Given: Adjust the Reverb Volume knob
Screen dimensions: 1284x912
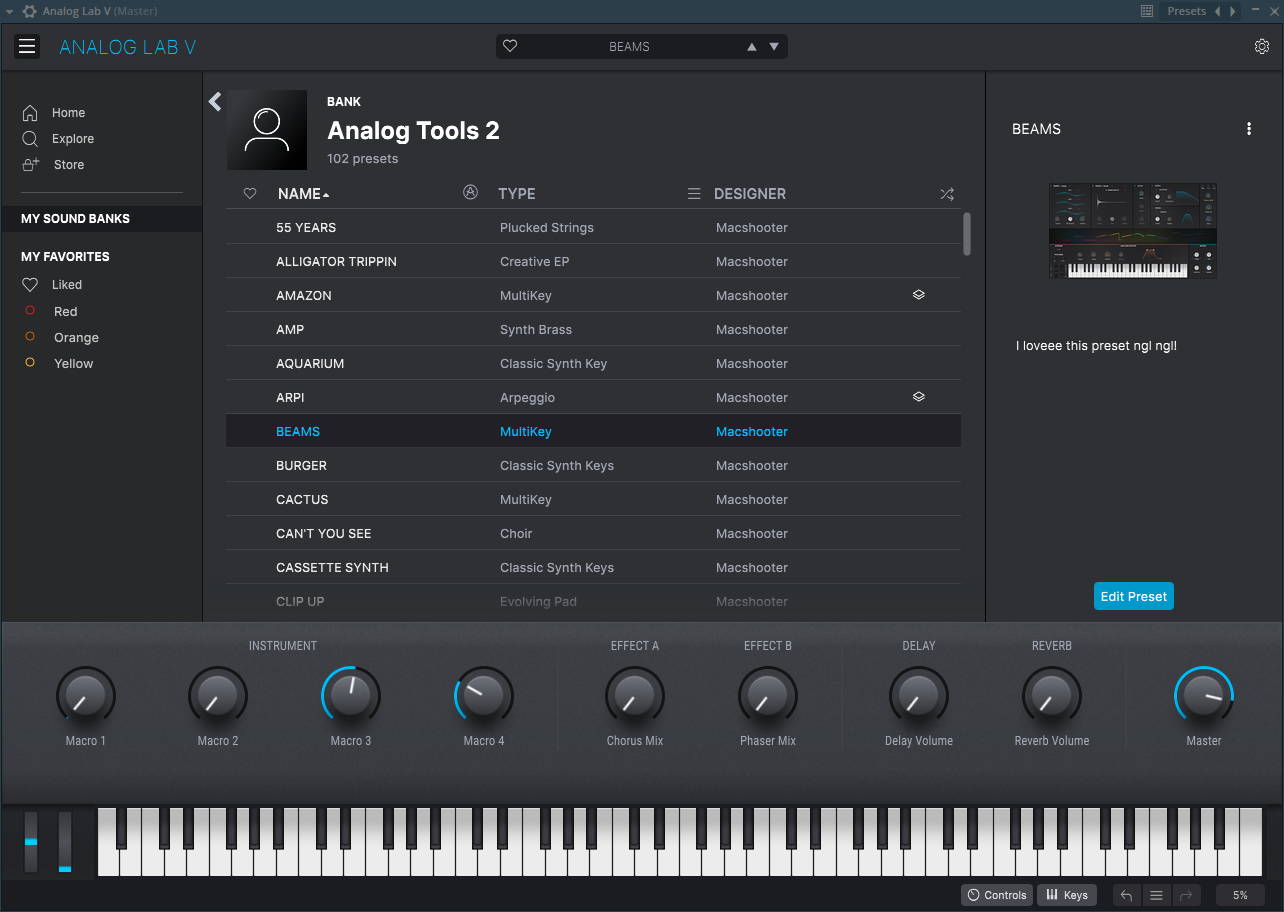Looking at the screenshot, I should point(1051,695).
